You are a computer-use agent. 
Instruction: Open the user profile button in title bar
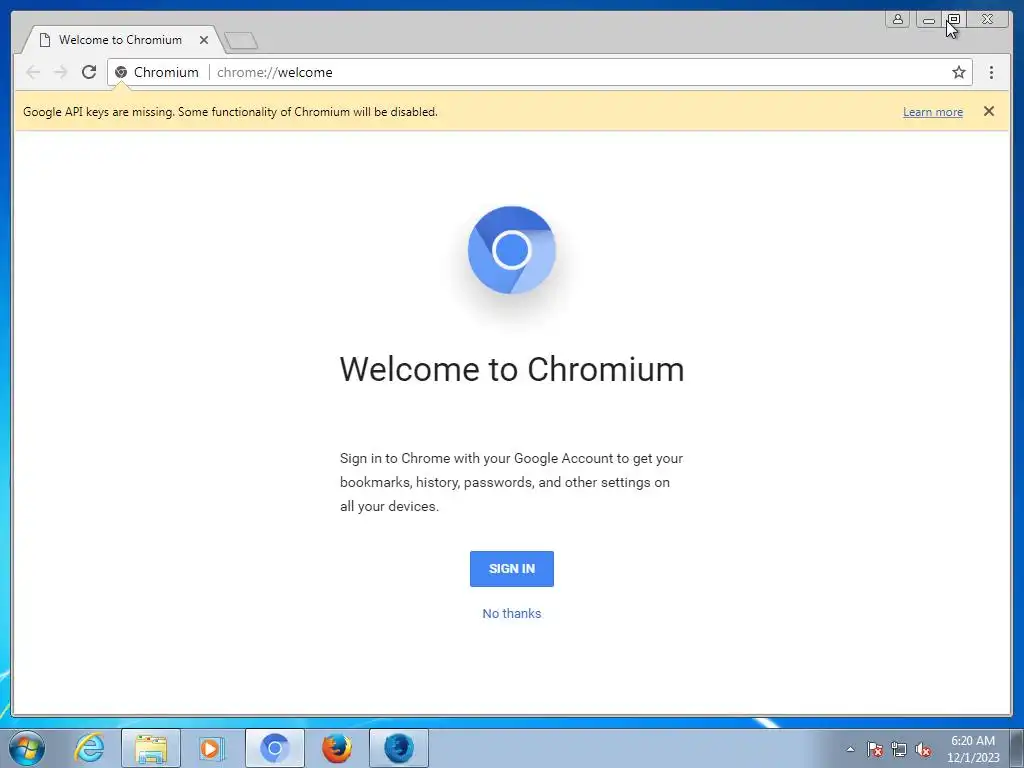(x=898, y=20)
